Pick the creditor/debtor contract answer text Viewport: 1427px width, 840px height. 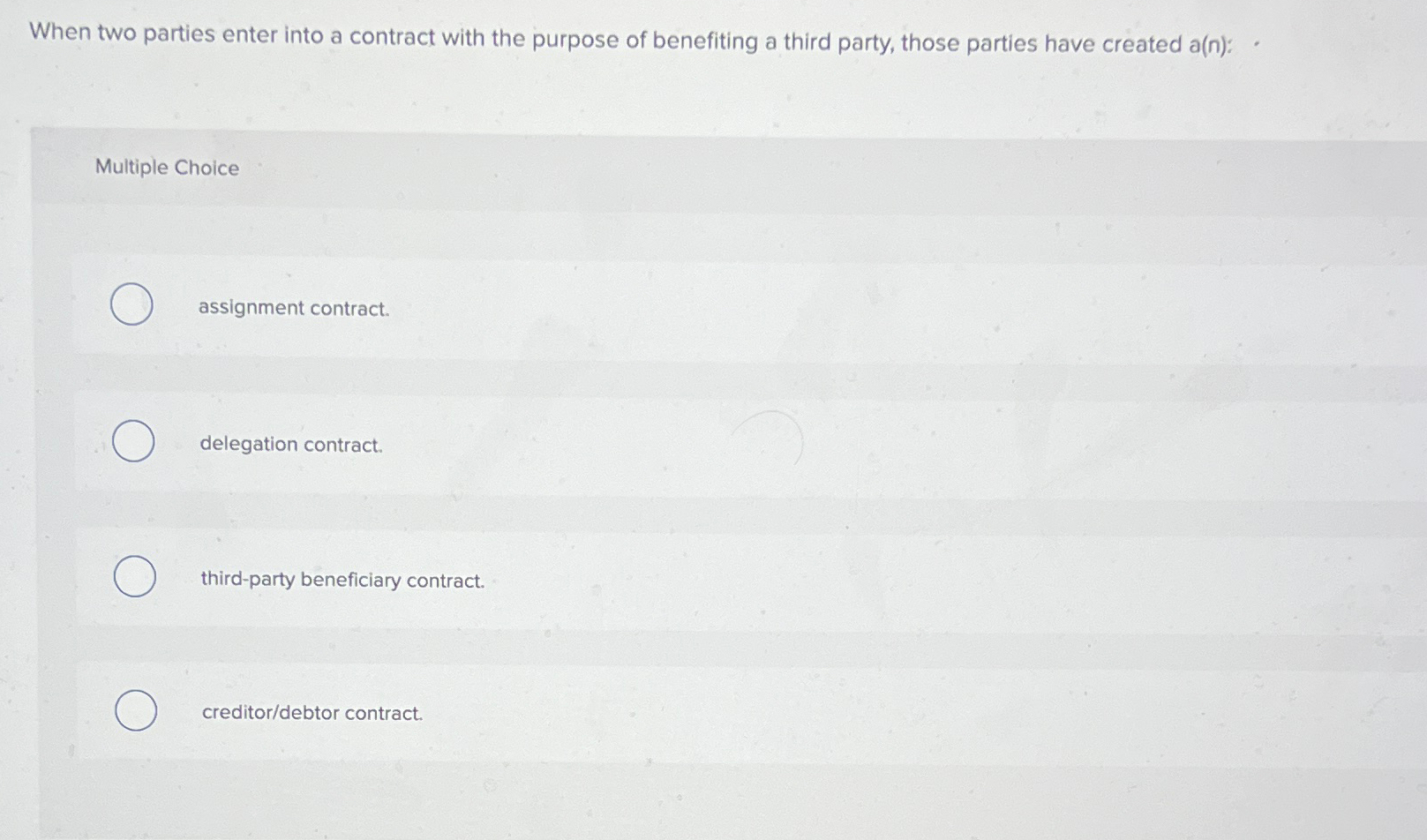point(311,713)
